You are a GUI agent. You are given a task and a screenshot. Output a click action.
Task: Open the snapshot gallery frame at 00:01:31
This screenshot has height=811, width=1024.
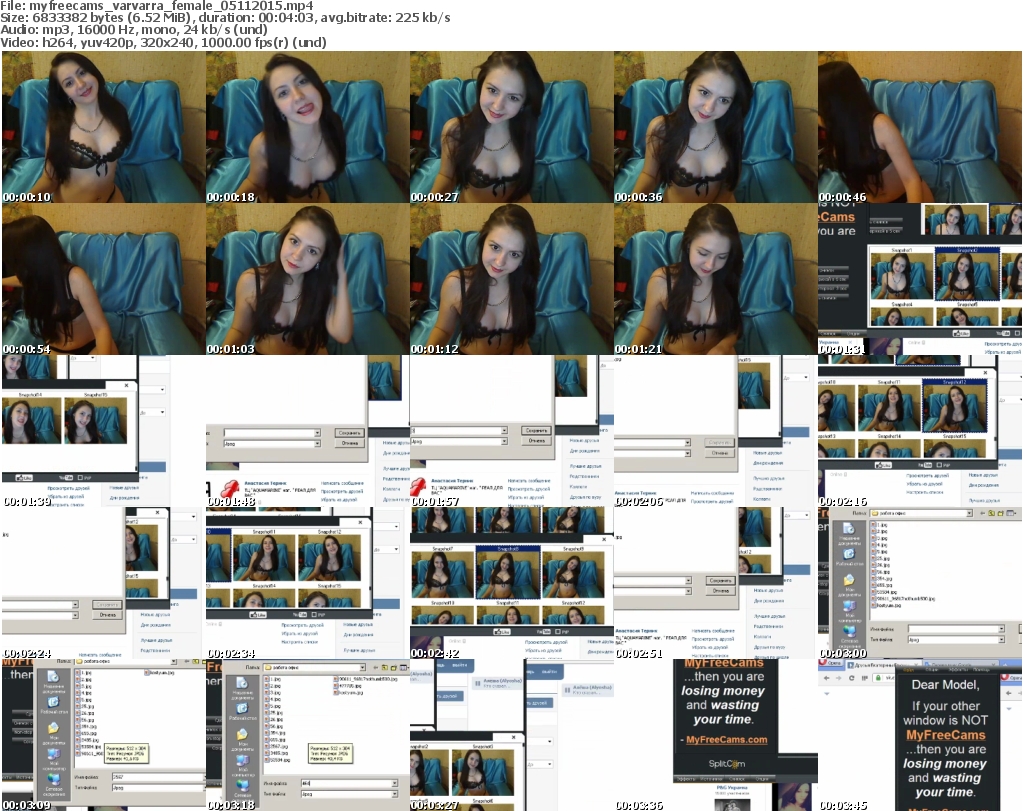pyautogui.click(x=920, y=279)
